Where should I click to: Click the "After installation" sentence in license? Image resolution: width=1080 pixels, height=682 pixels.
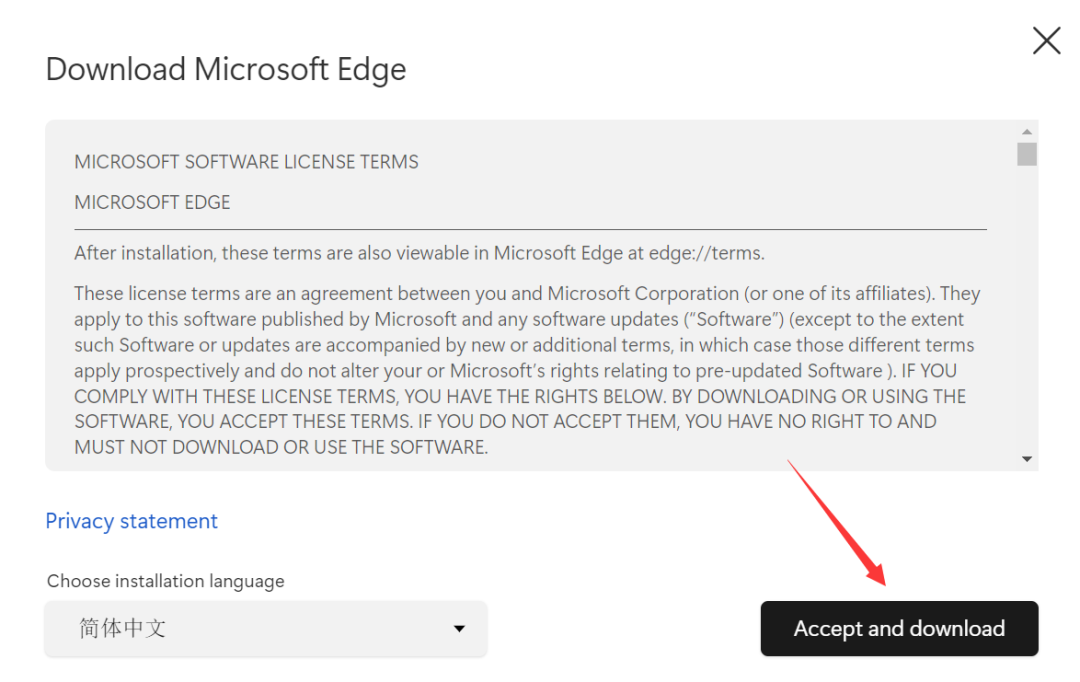[280, 253]
